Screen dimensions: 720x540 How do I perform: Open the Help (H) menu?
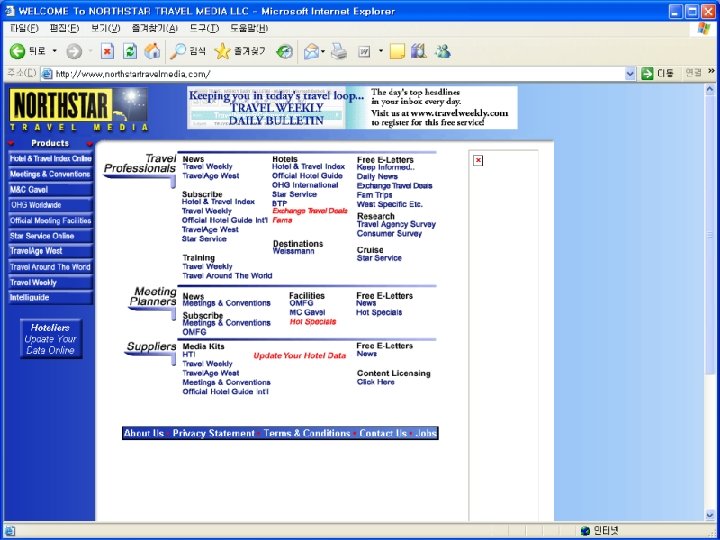pyautogui.click(x=249, y=28)
